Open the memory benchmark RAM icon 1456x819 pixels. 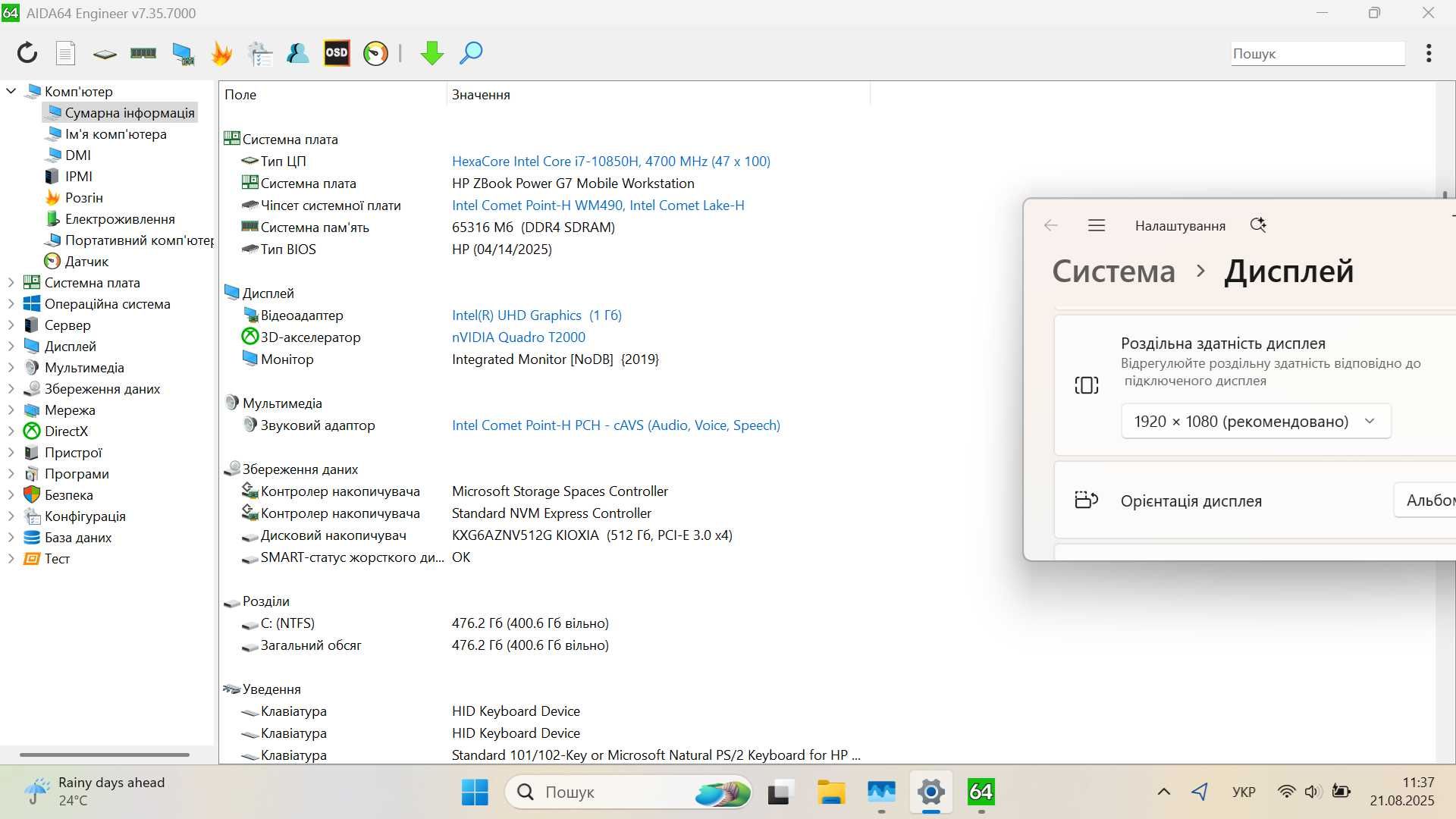click(x=143, y=53)
